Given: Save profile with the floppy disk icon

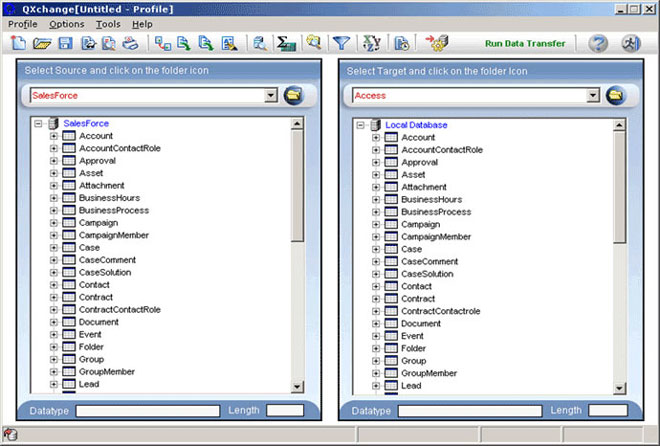Looking at the screenshot, I should 65,43.
